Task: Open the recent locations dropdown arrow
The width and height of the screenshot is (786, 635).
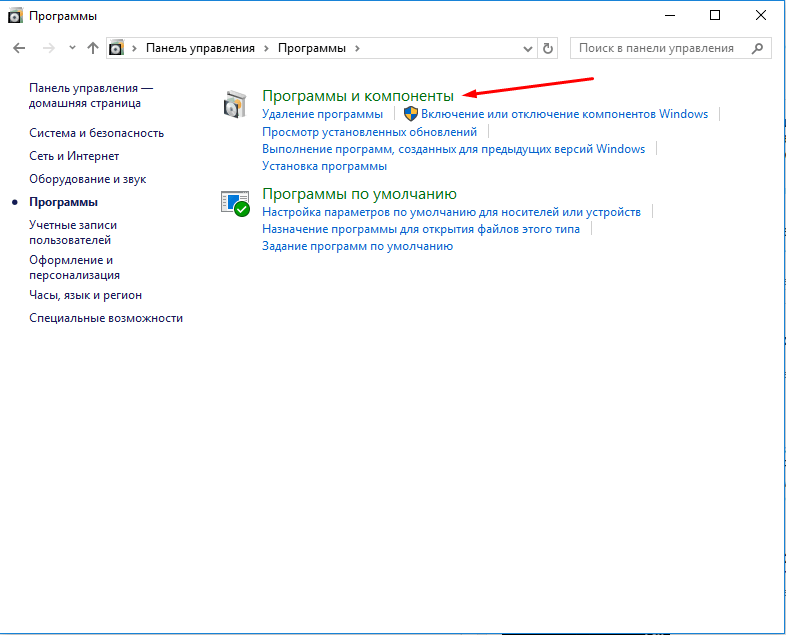Action: (72, 48)
